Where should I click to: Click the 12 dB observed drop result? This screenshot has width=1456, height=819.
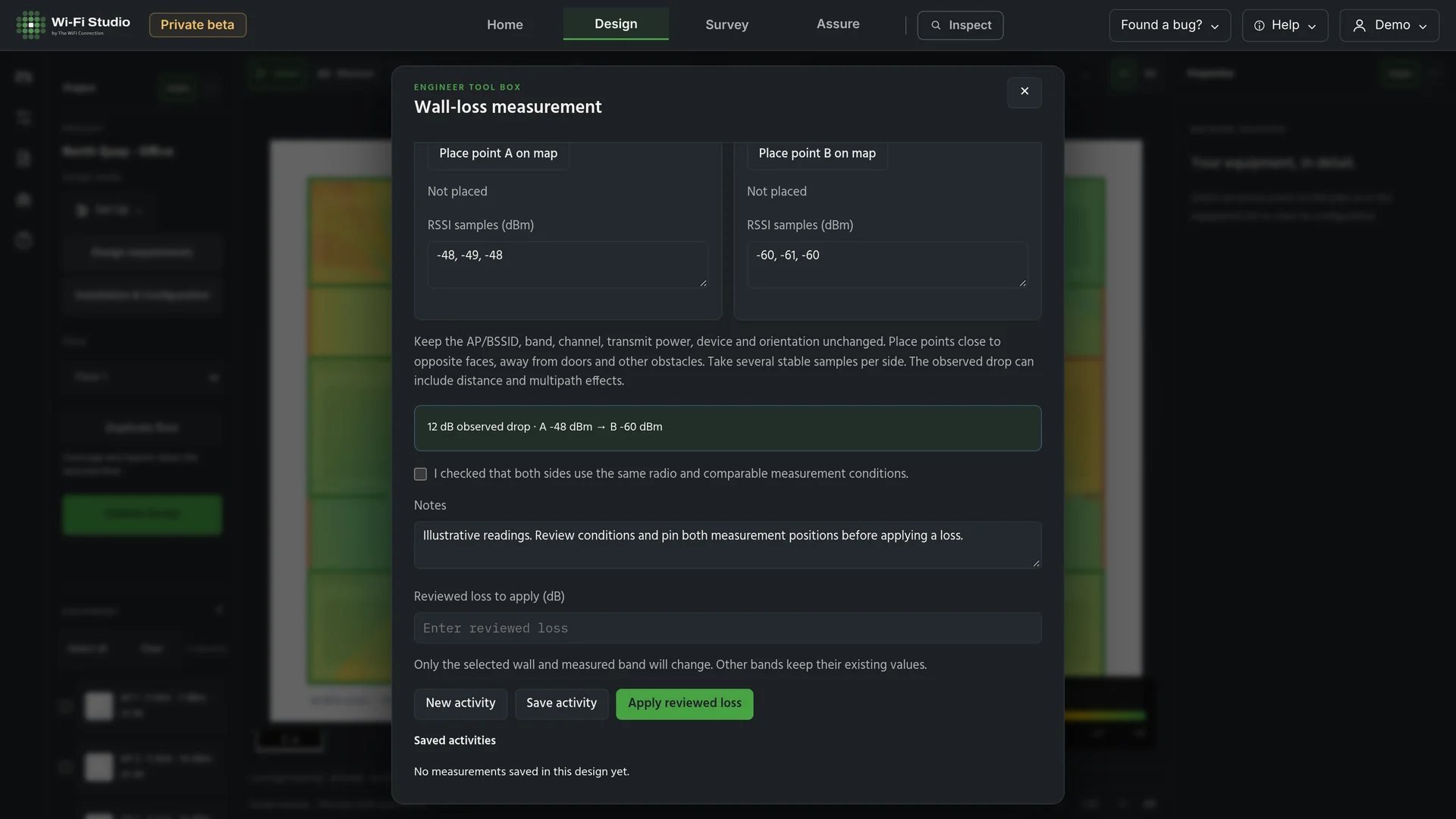coord(727,428)
